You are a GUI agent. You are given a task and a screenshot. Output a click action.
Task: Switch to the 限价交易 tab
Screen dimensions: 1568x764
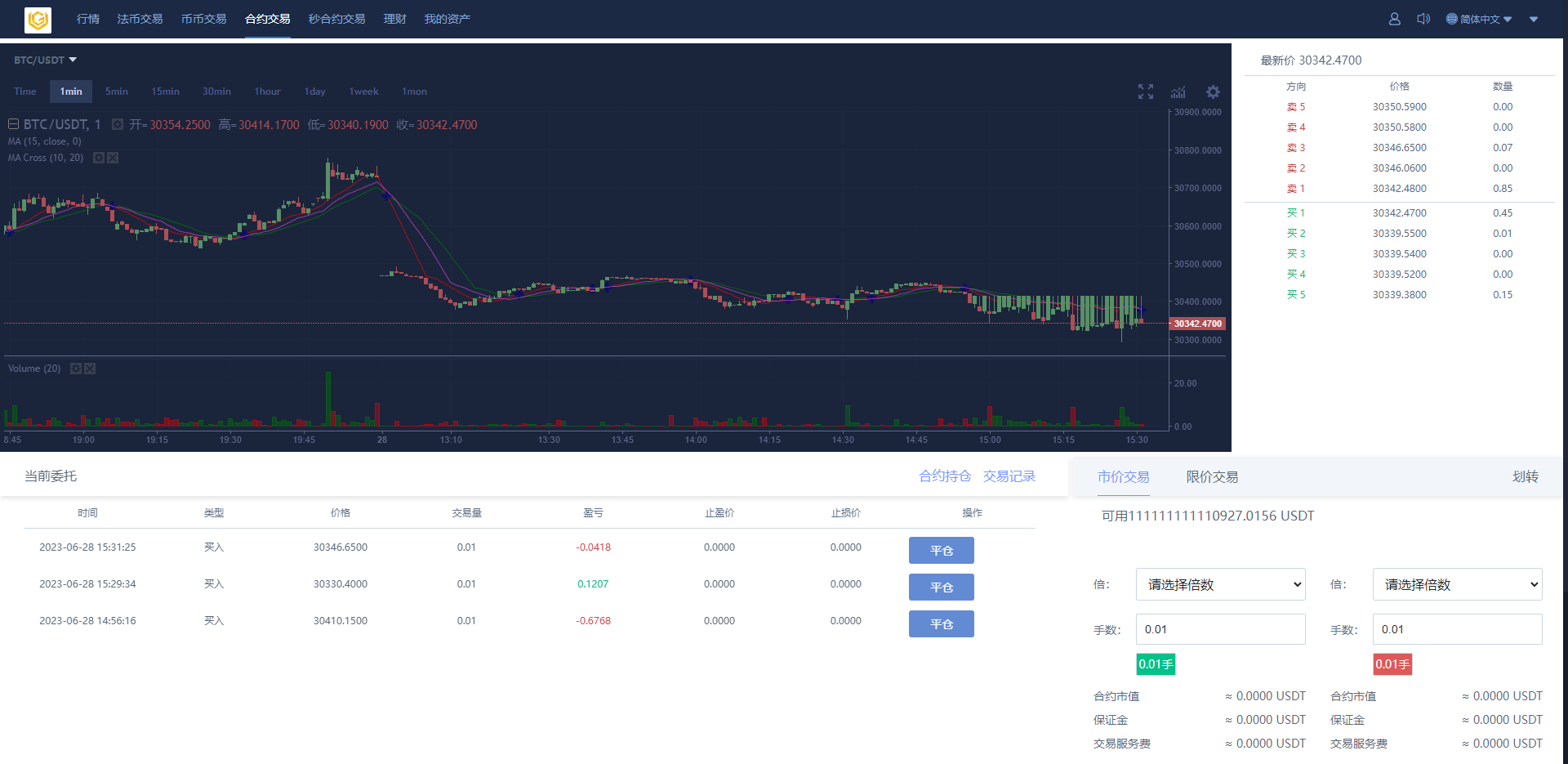click(1211, 477)
